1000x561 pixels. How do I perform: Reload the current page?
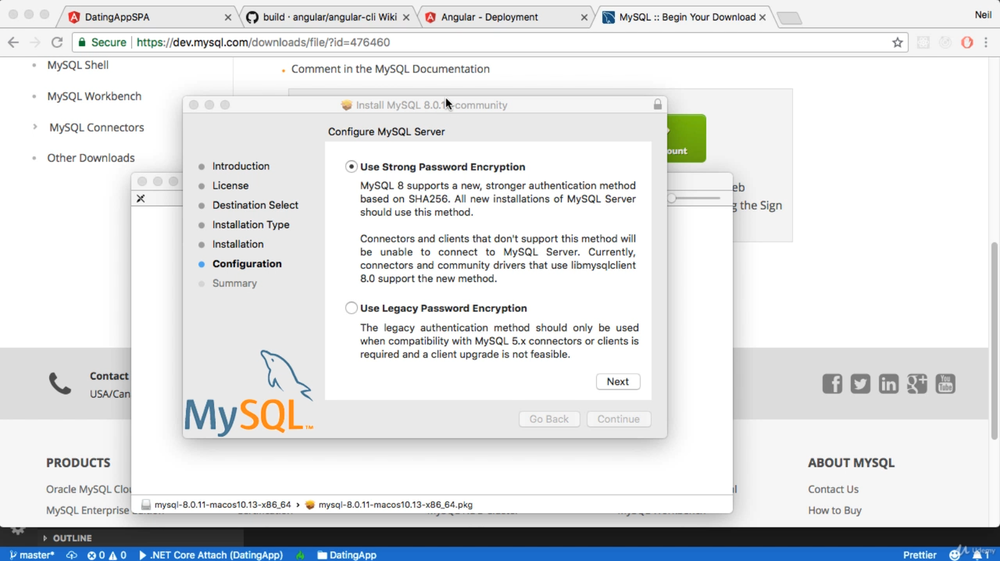point(57,42)
